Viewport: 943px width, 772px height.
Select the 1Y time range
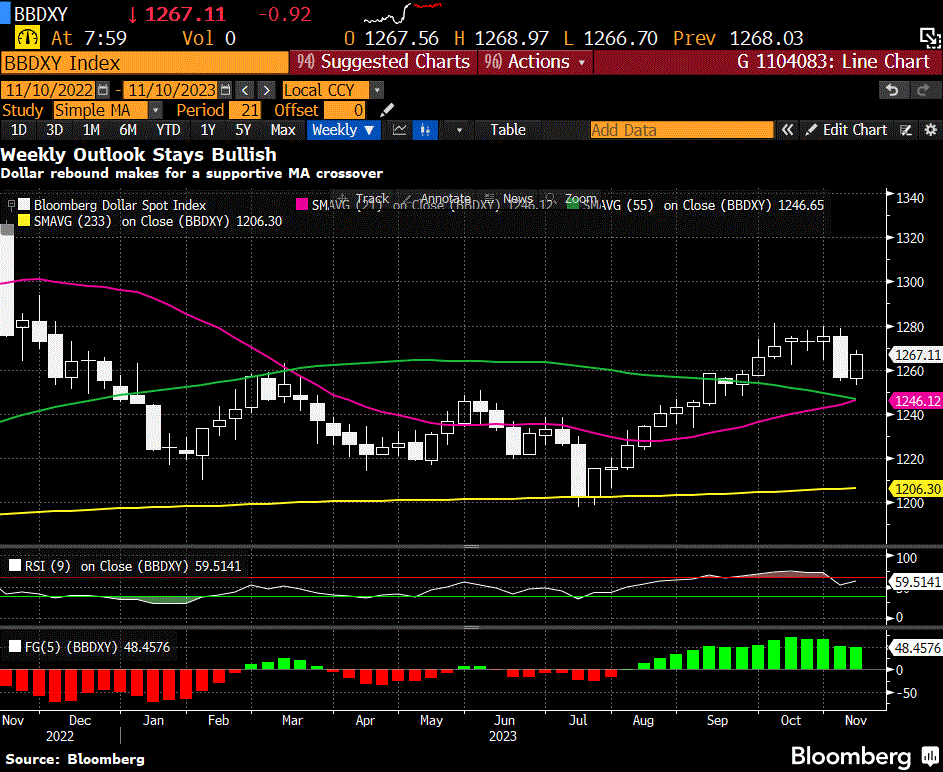(x=208, y=130)
